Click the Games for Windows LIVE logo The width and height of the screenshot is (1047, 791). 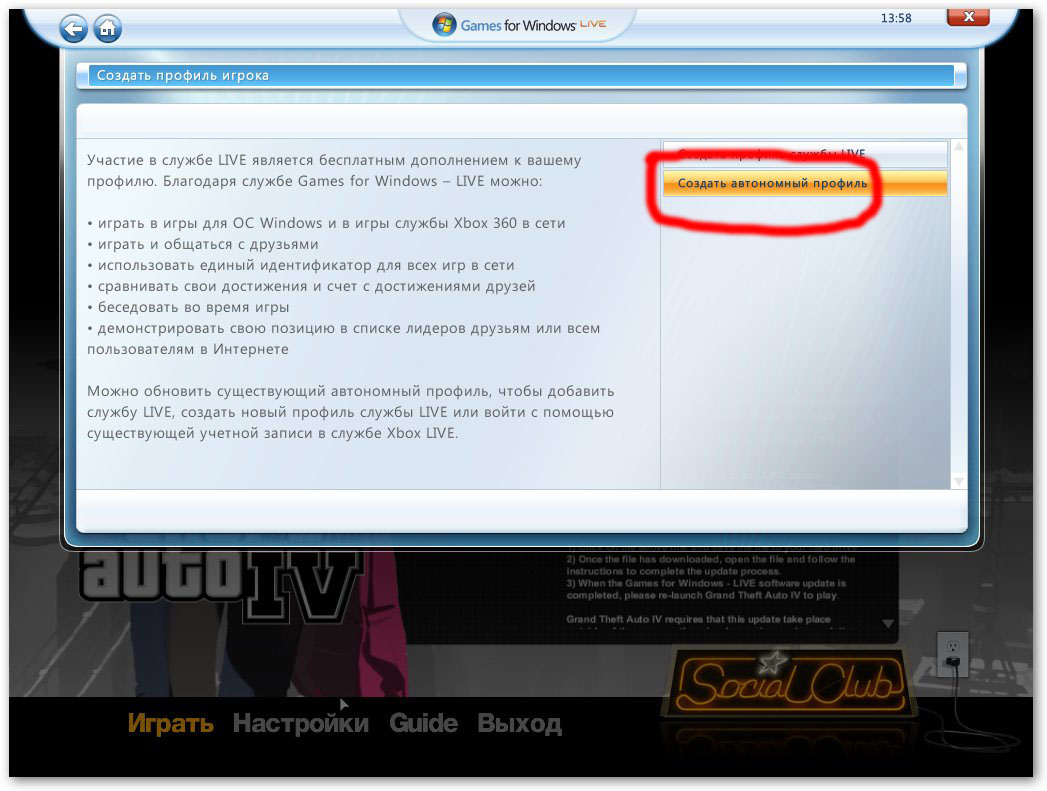click(519, 25)
